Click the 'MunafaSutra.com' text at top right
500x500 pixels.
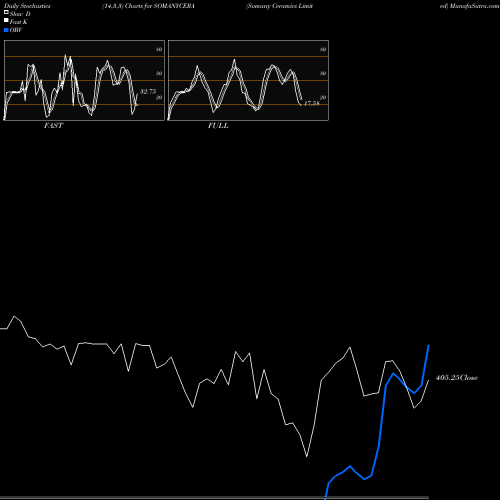point(474,6)
